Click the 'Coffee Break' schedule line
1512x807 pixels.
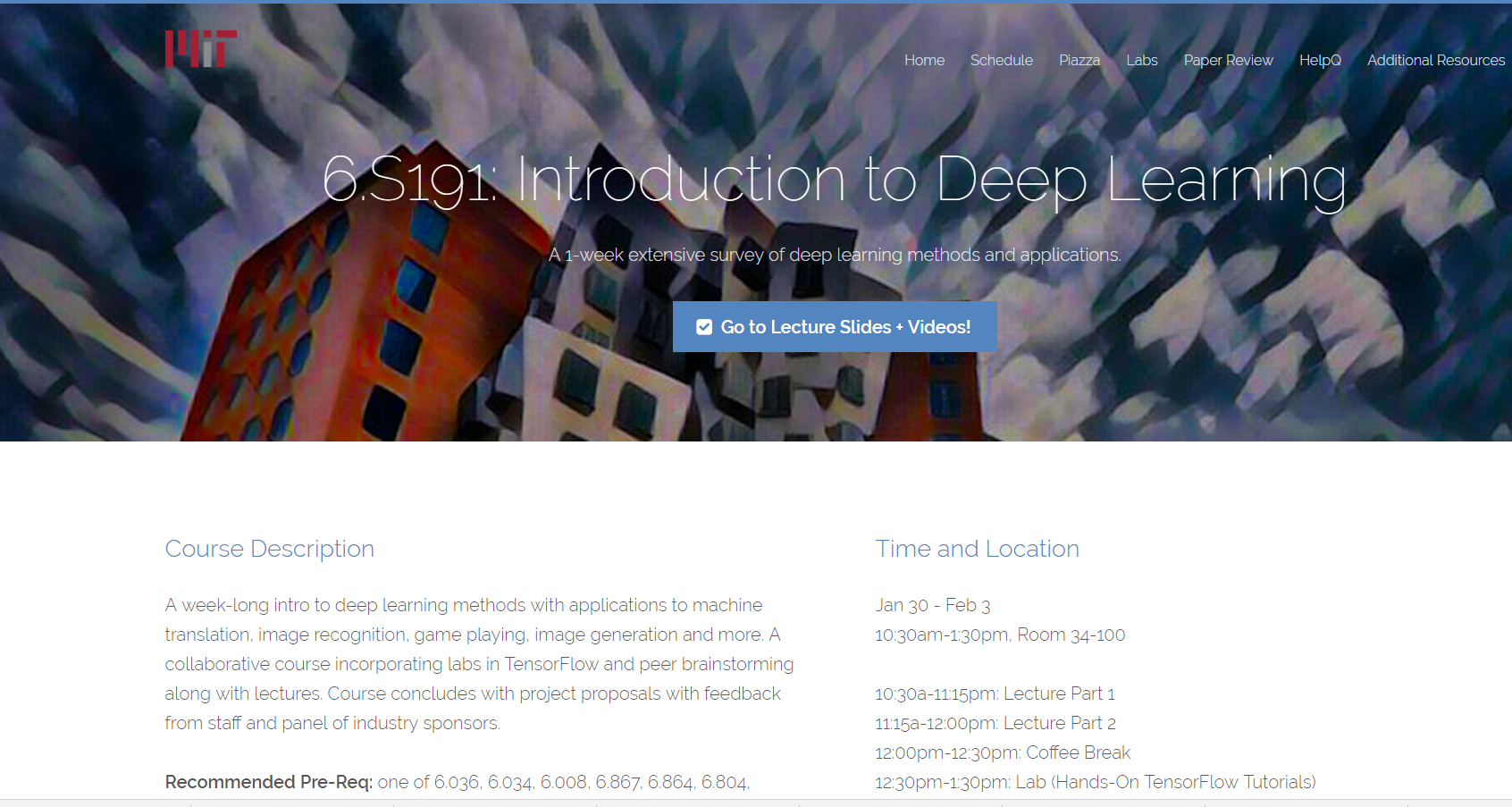pyautogui.click(x=1003, y=752)
